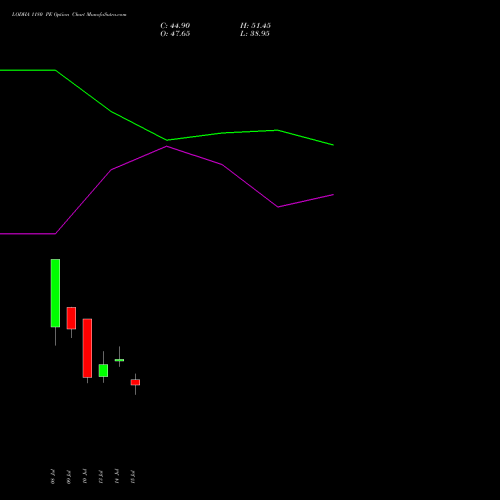Image resolution: width=500 pixels, height=500 pixels.
Task: Click the low value "L: 38.95"
Action: [x=255, y=34]
